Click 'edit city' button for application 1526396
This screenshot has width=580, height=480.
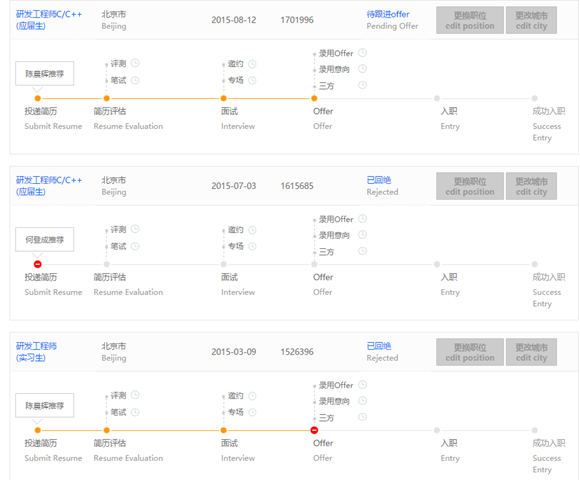click(531, 352)
